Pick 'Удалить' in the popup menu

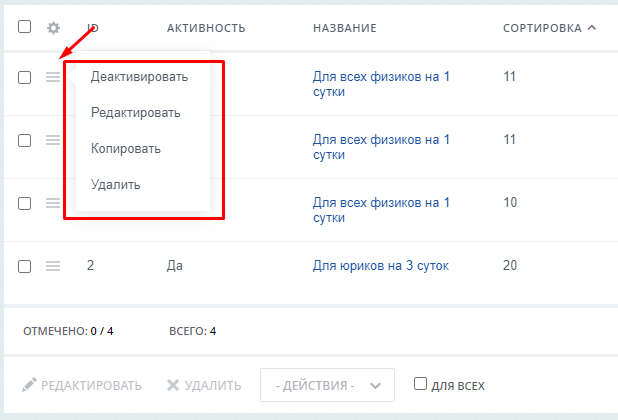pyautogui.click(x=115, y=184)
